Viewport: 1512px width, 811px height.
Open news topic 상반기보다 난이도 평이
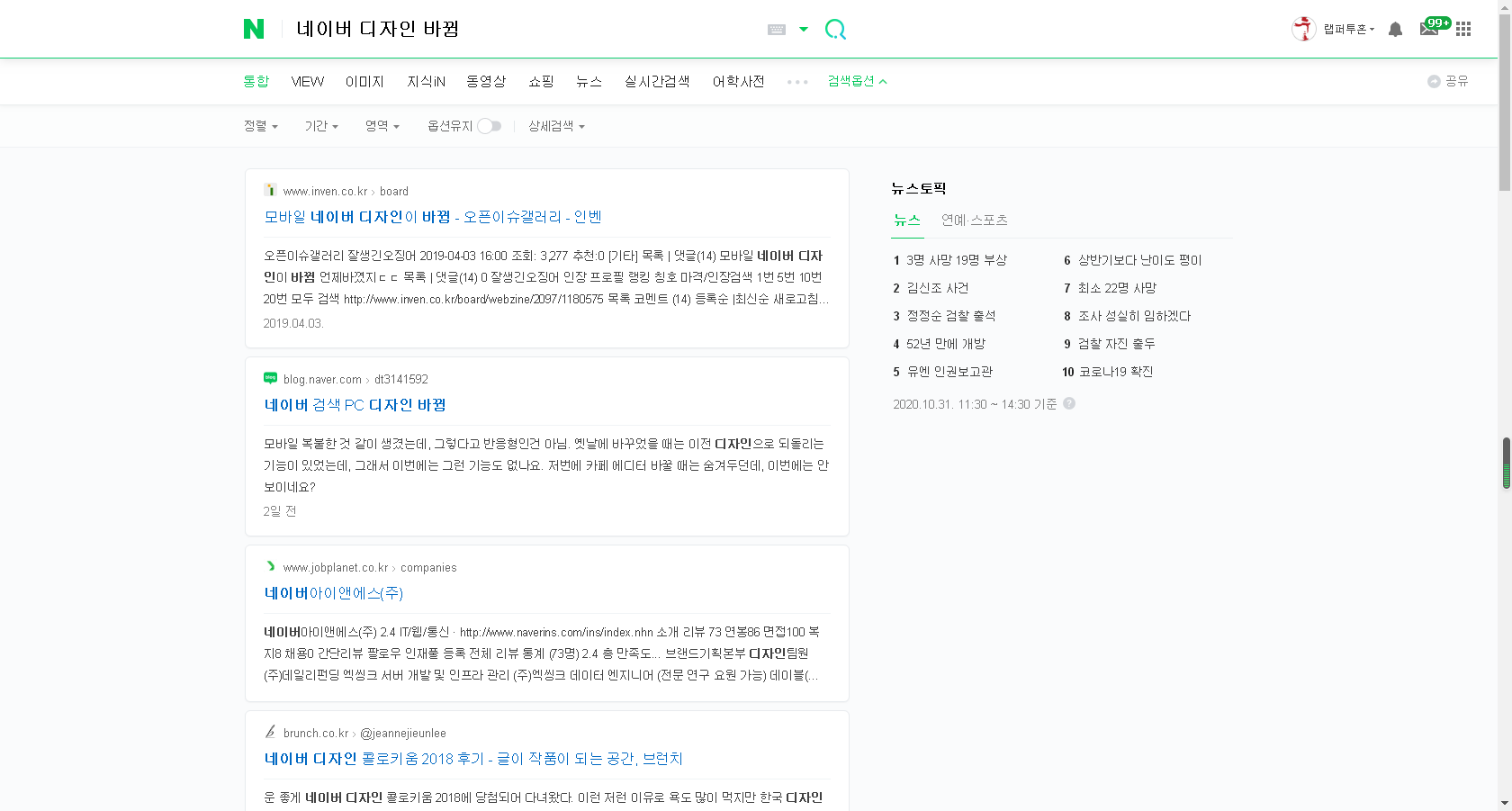(1139, 260)
